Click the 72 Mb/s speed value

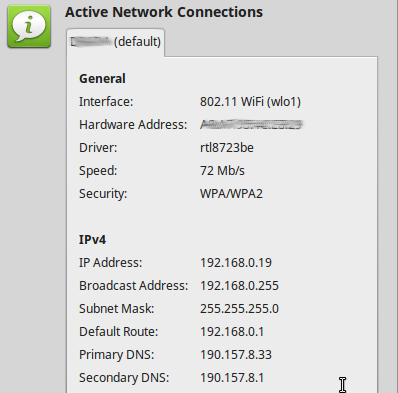click(222, 171)
